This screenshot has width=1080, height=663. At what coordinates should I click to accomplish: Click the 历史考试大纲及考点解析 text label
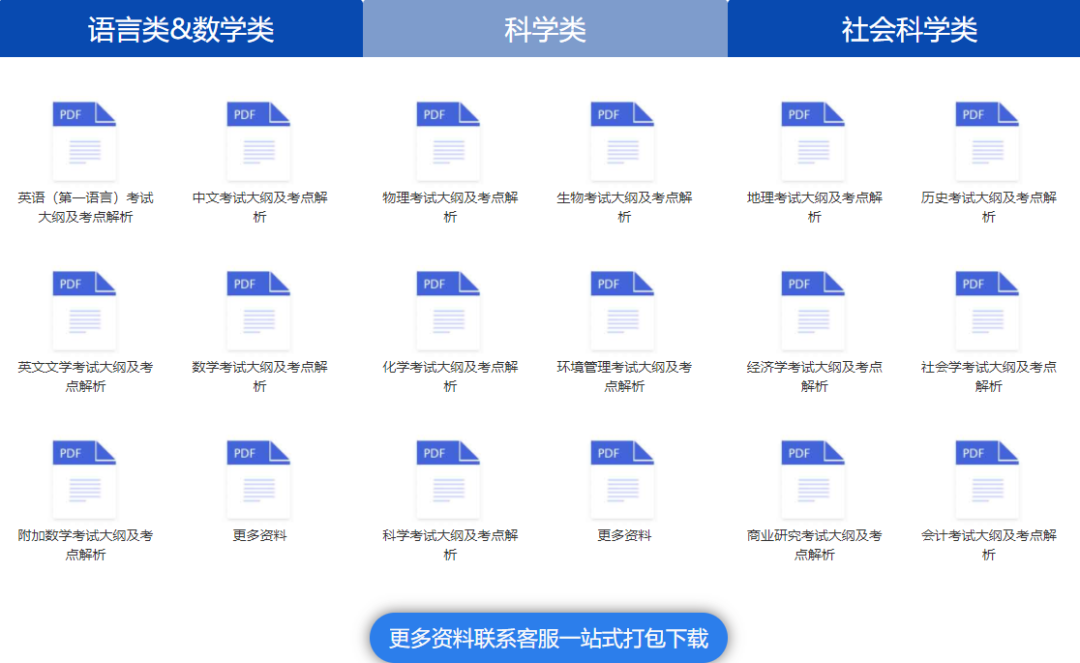988,207
